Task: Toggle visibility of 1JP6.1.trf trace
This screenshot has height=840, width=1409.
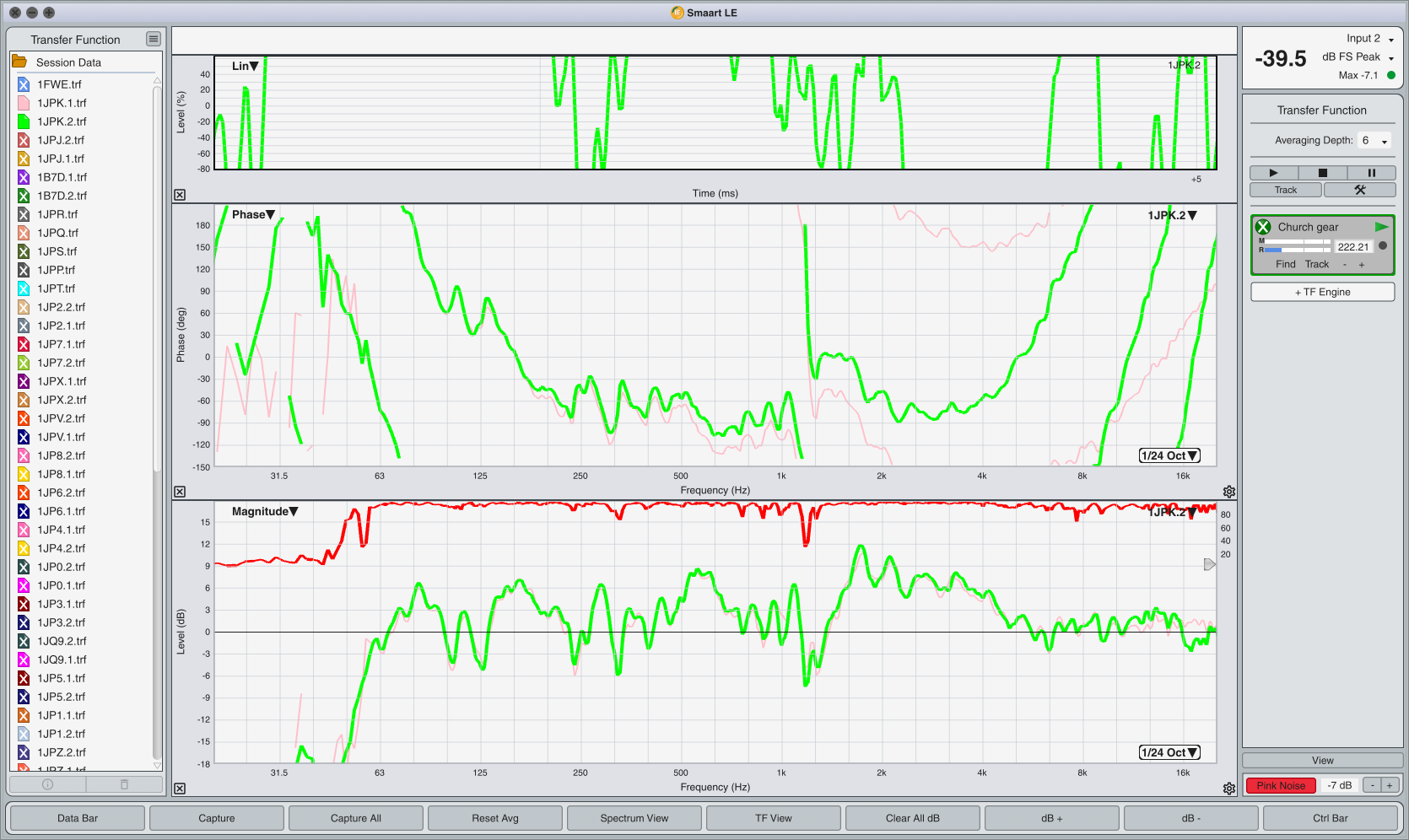Action: (24, 511)
